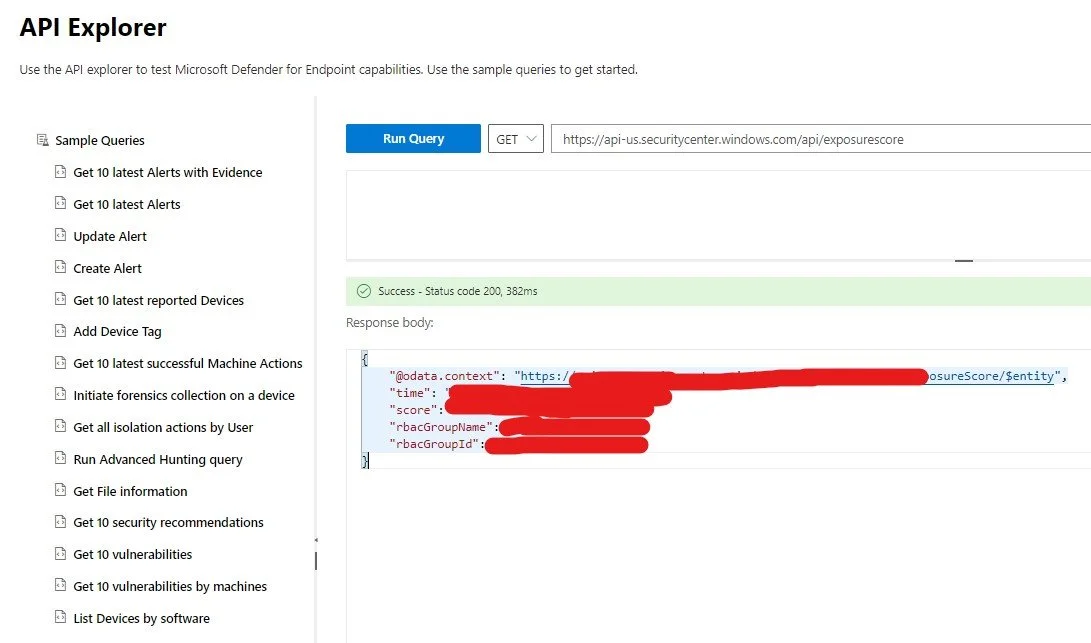Click the "score" key in response JSON

(413, 410)
